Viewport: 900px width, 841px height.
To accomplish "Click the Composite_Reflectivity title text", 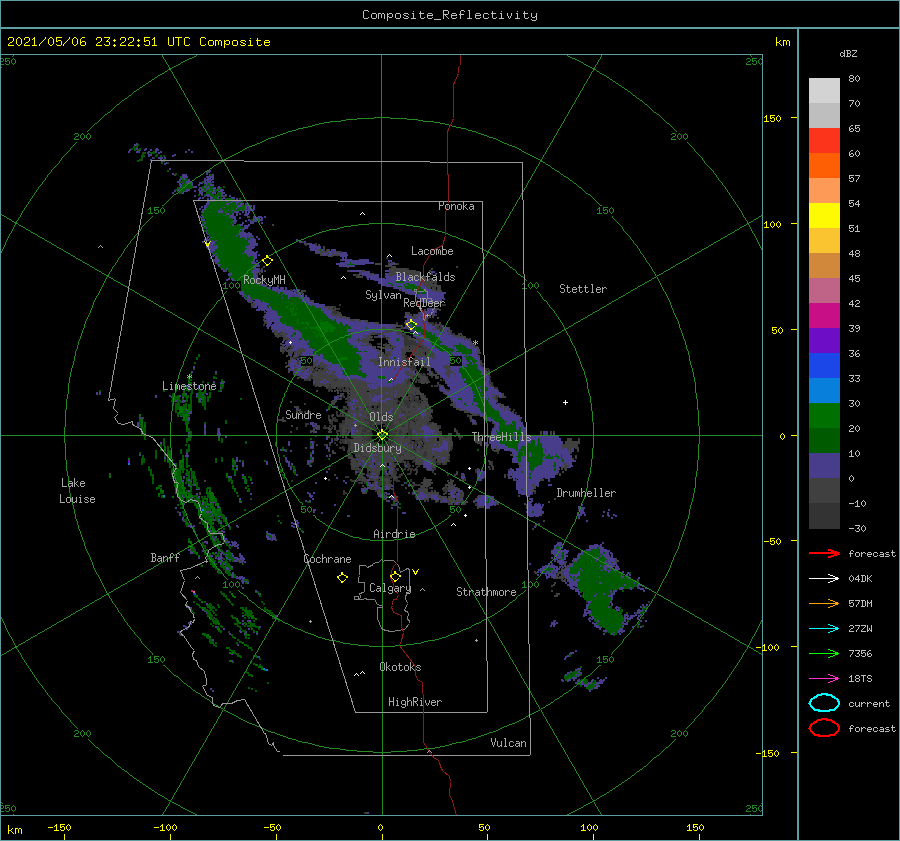I will (x=450, y=15).
